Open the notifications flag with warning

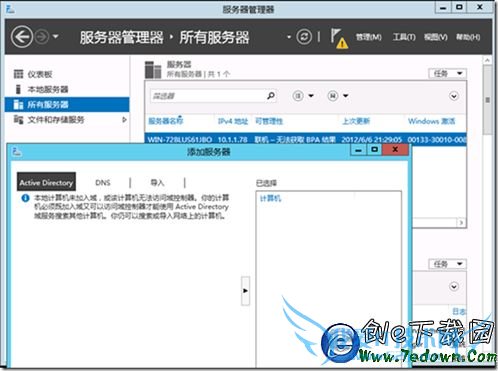[339, 38]
